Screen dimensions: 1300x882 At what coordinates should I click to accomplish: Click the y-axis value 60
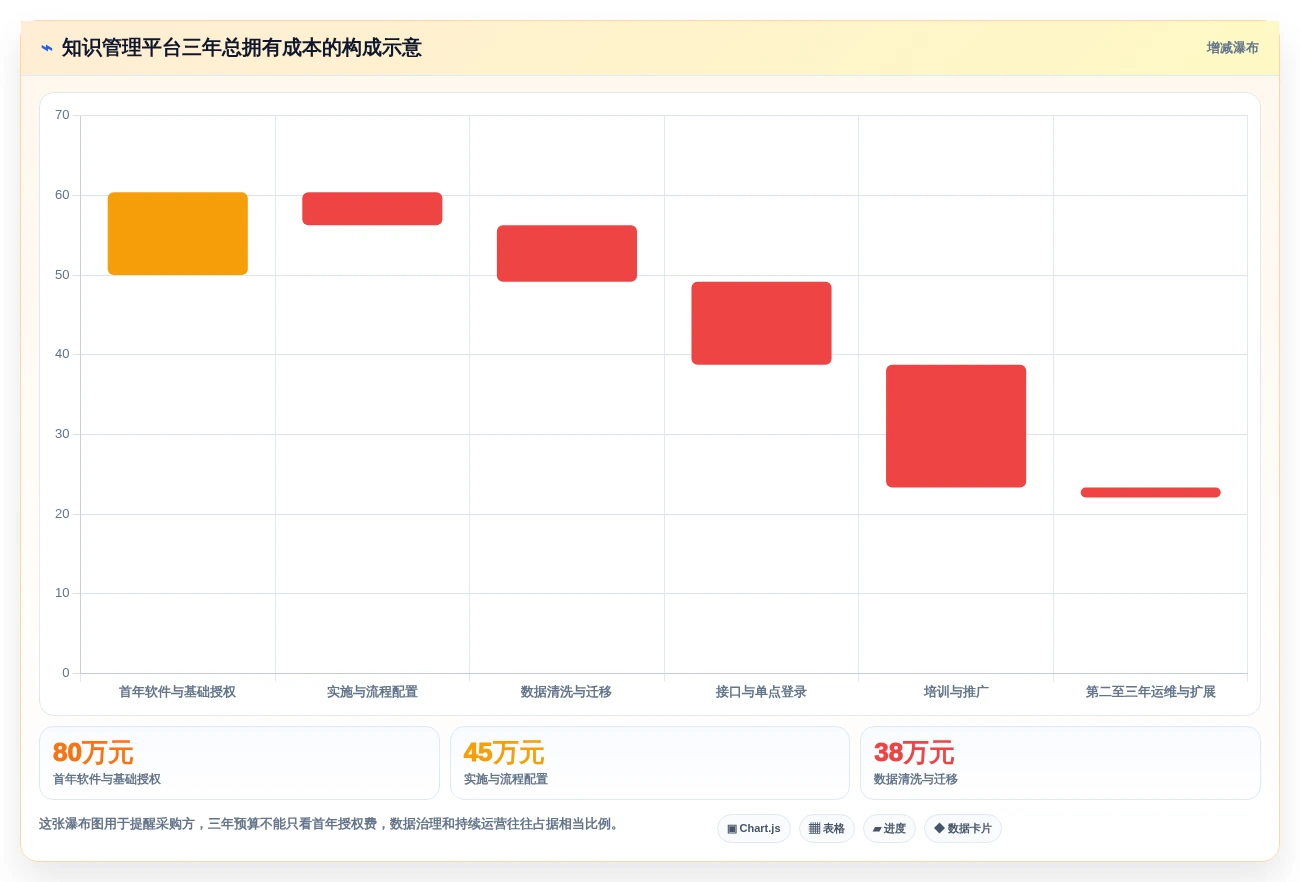pyautogui.click(x=62, y=195)
